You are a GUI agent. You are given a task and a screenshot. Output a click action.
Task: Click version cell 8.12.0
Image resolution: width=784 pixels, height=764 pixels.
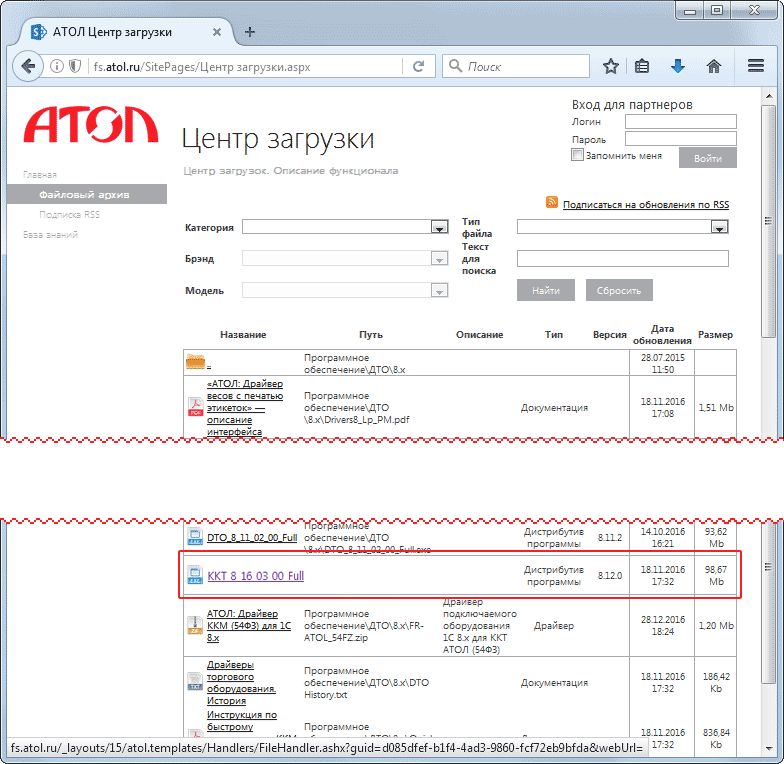pos(610,576)
